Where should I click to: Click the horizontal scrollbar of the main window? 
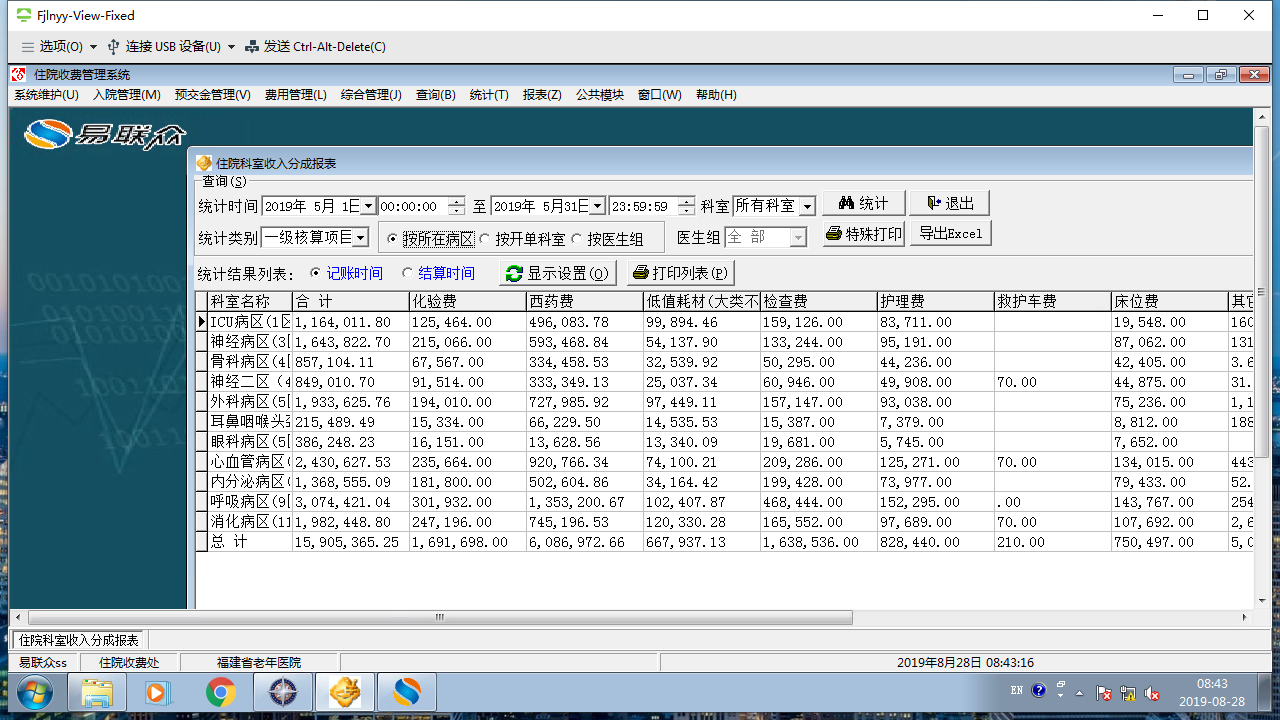click(440, 617)
